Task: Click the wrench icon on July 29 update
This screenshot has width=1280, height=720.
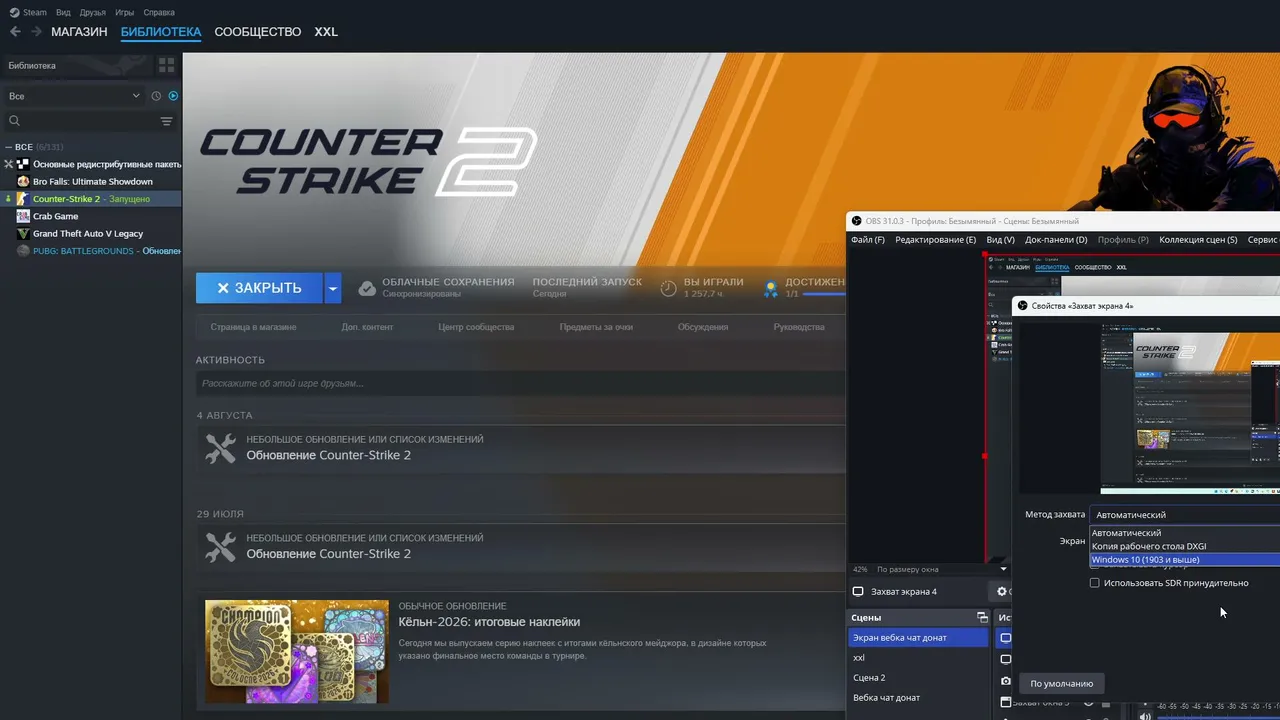Action: [220, 547]
